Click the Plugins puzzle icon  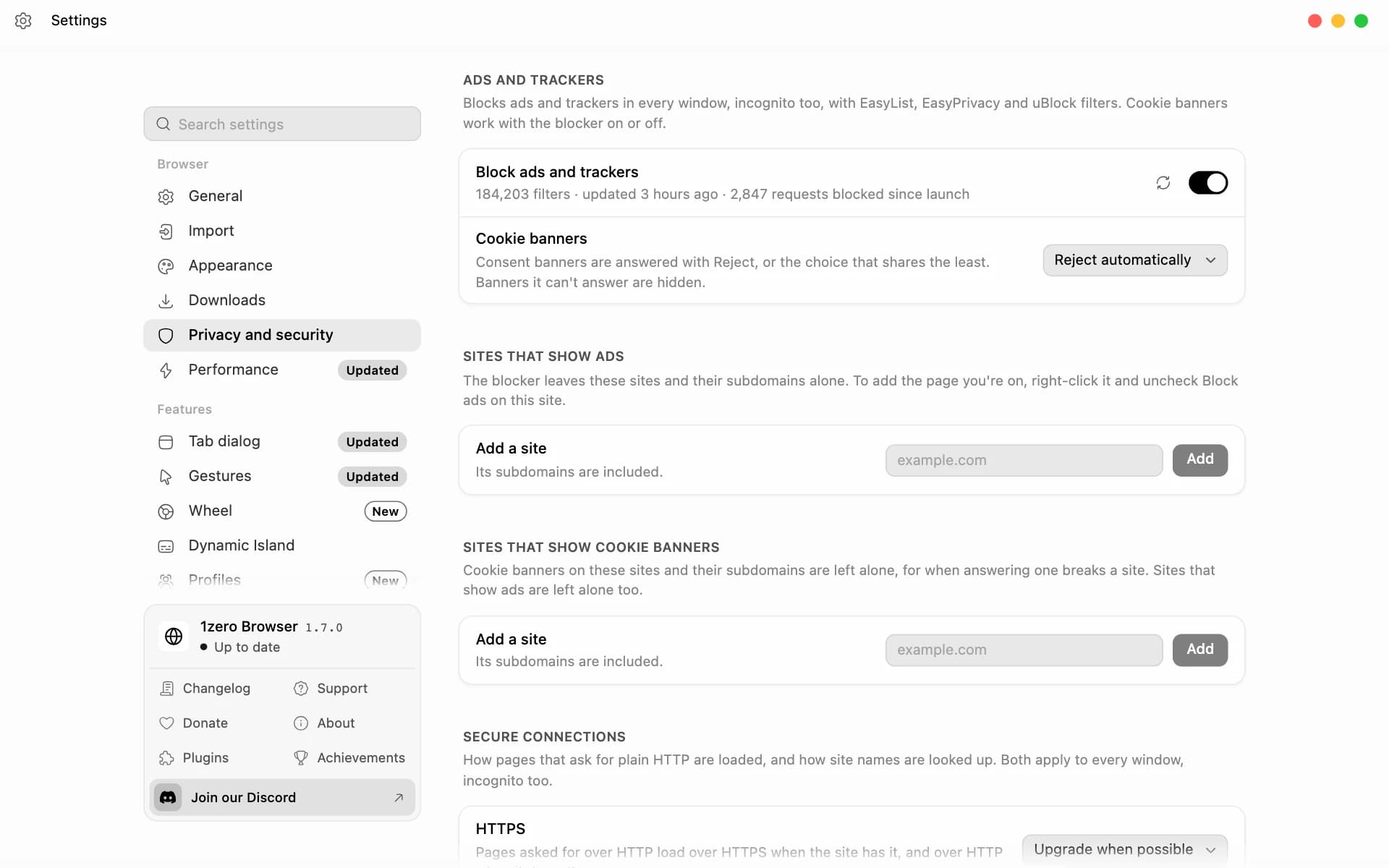166,758
